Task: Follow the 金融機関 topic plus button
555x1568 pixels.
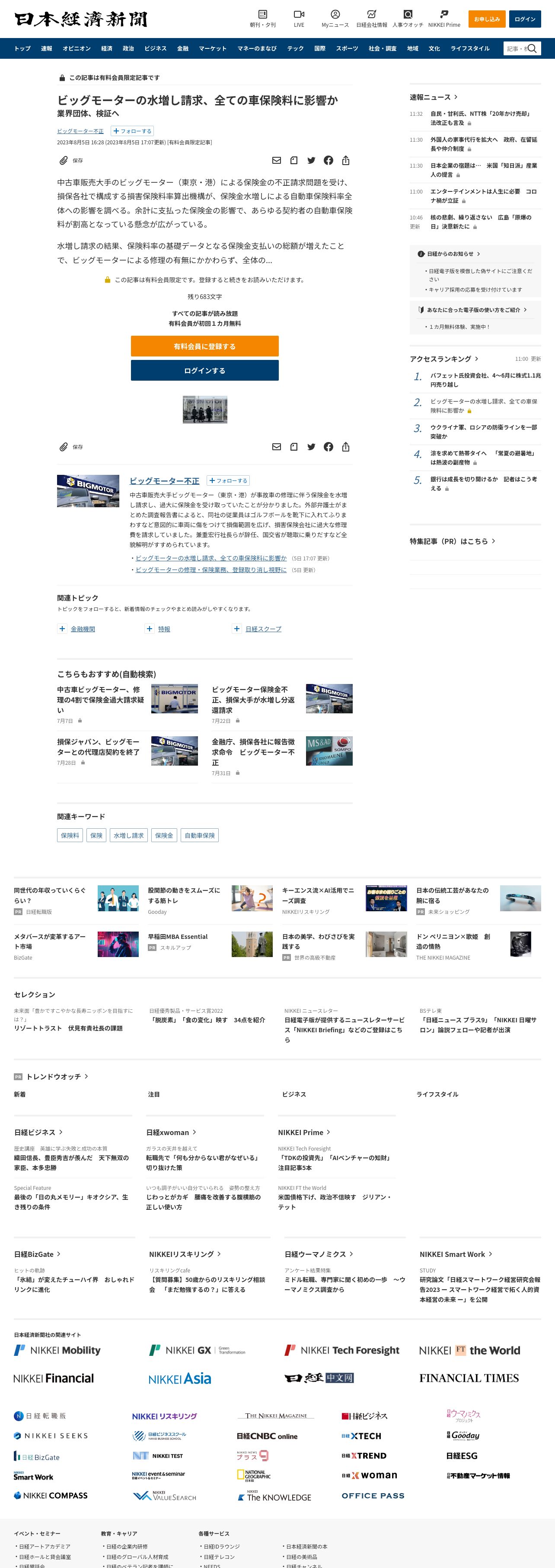Action: coord(62,629)
